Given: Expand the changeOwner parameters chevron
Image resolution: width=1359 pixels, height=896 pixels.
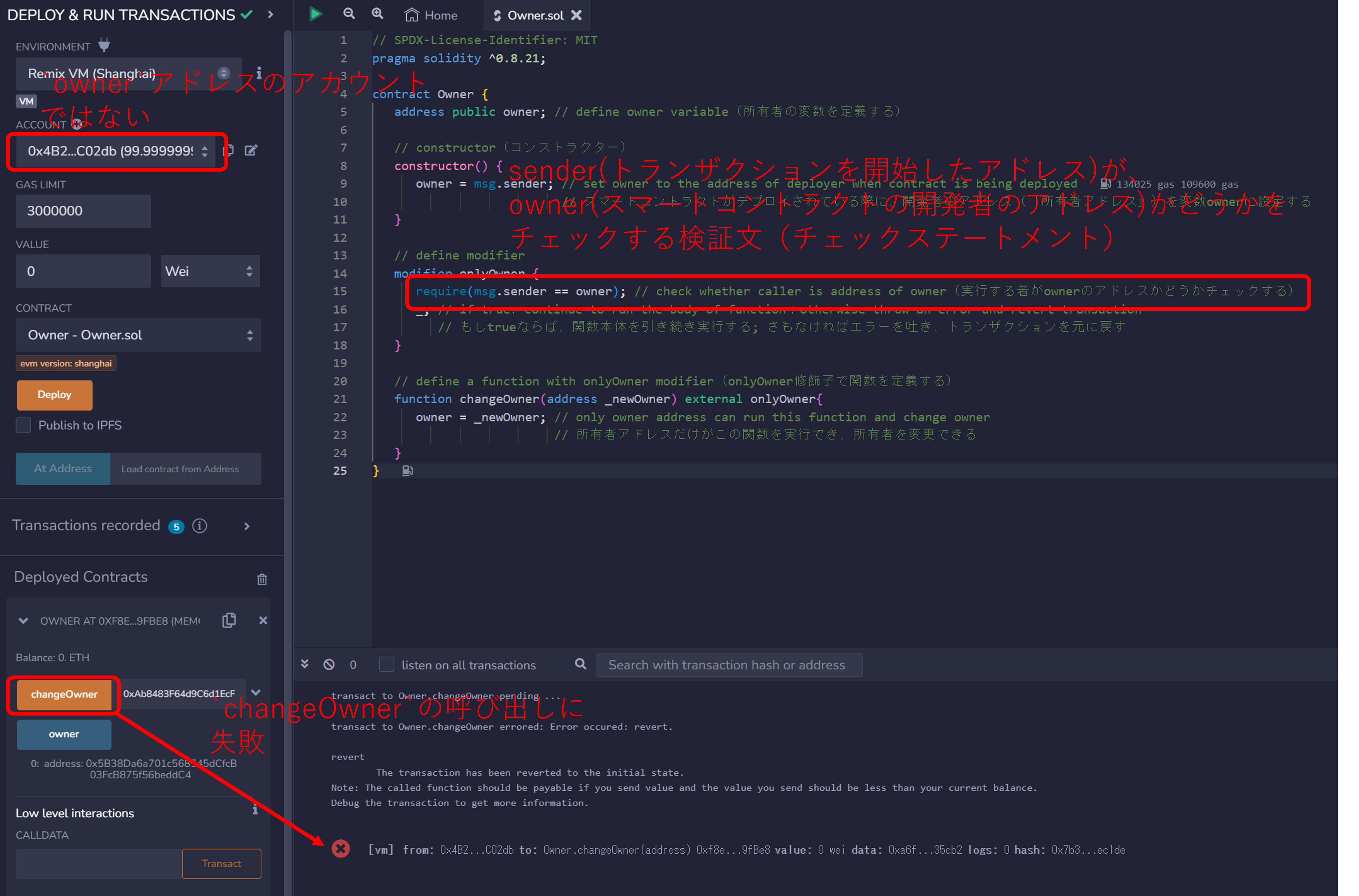Looking at the screenshot, I should 256,693.
